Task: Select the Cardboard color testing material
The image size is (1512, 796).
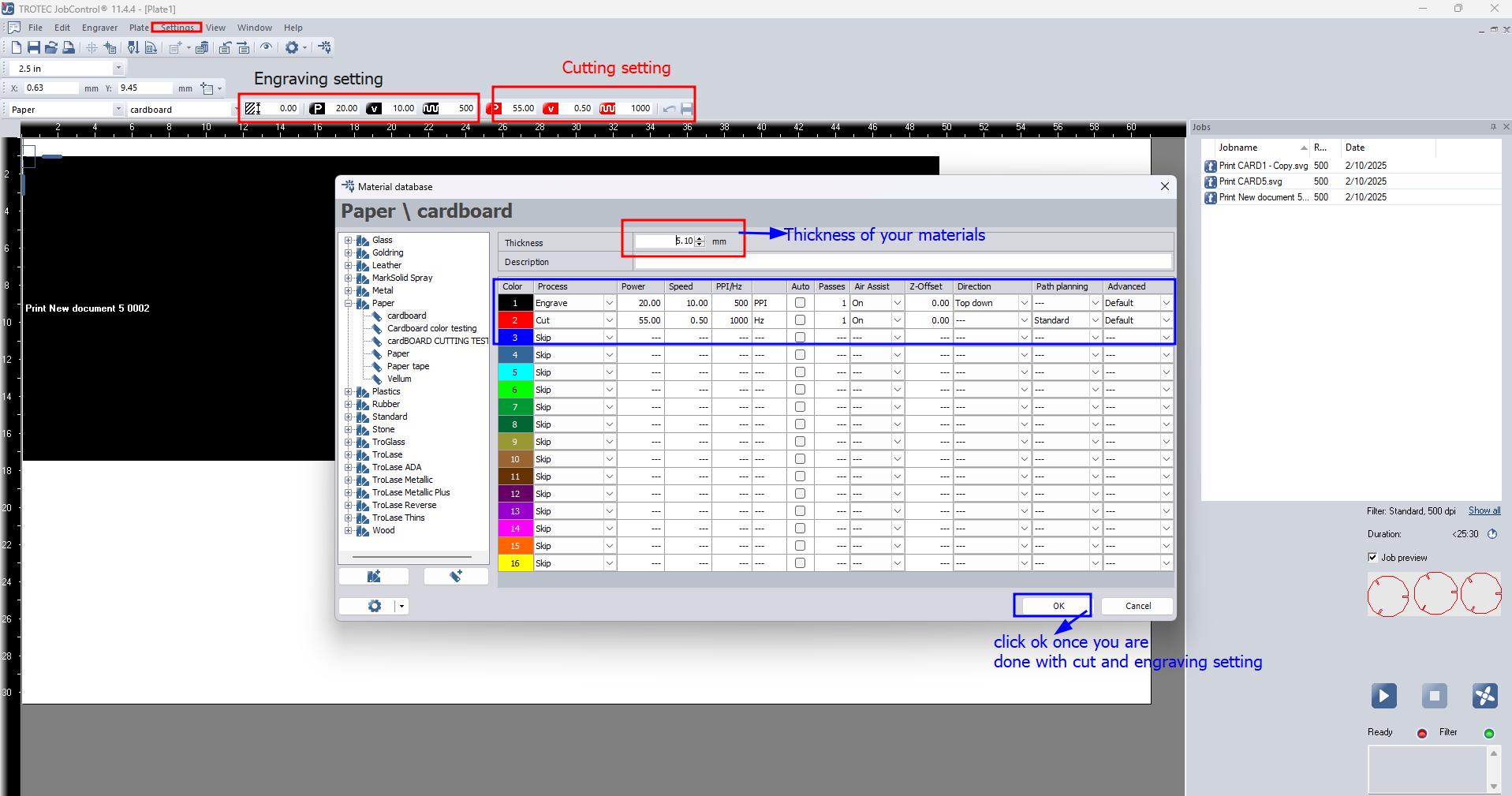Action: click(431, 328)
